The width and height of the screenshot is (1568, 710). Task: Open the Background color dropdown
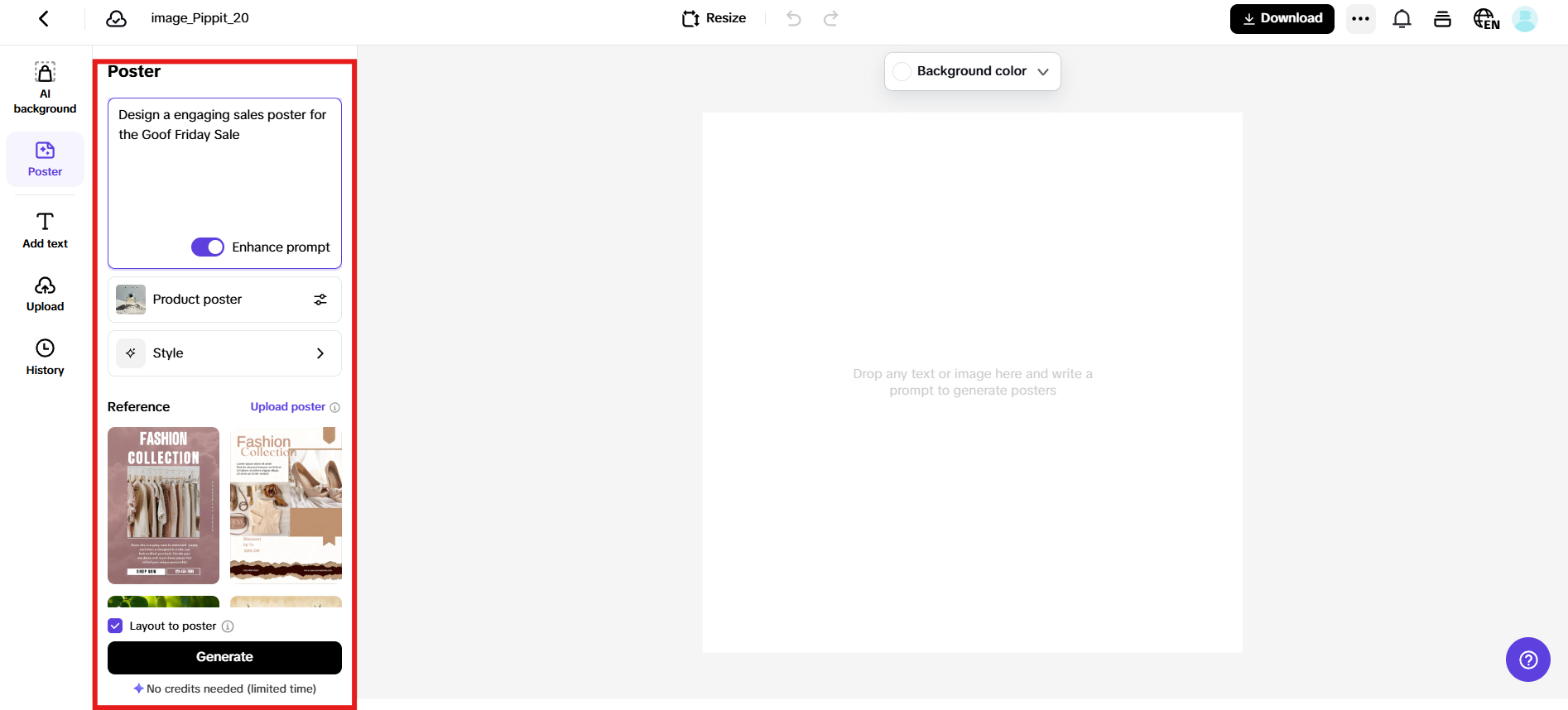pyautogui.click(x=973, y=71)
